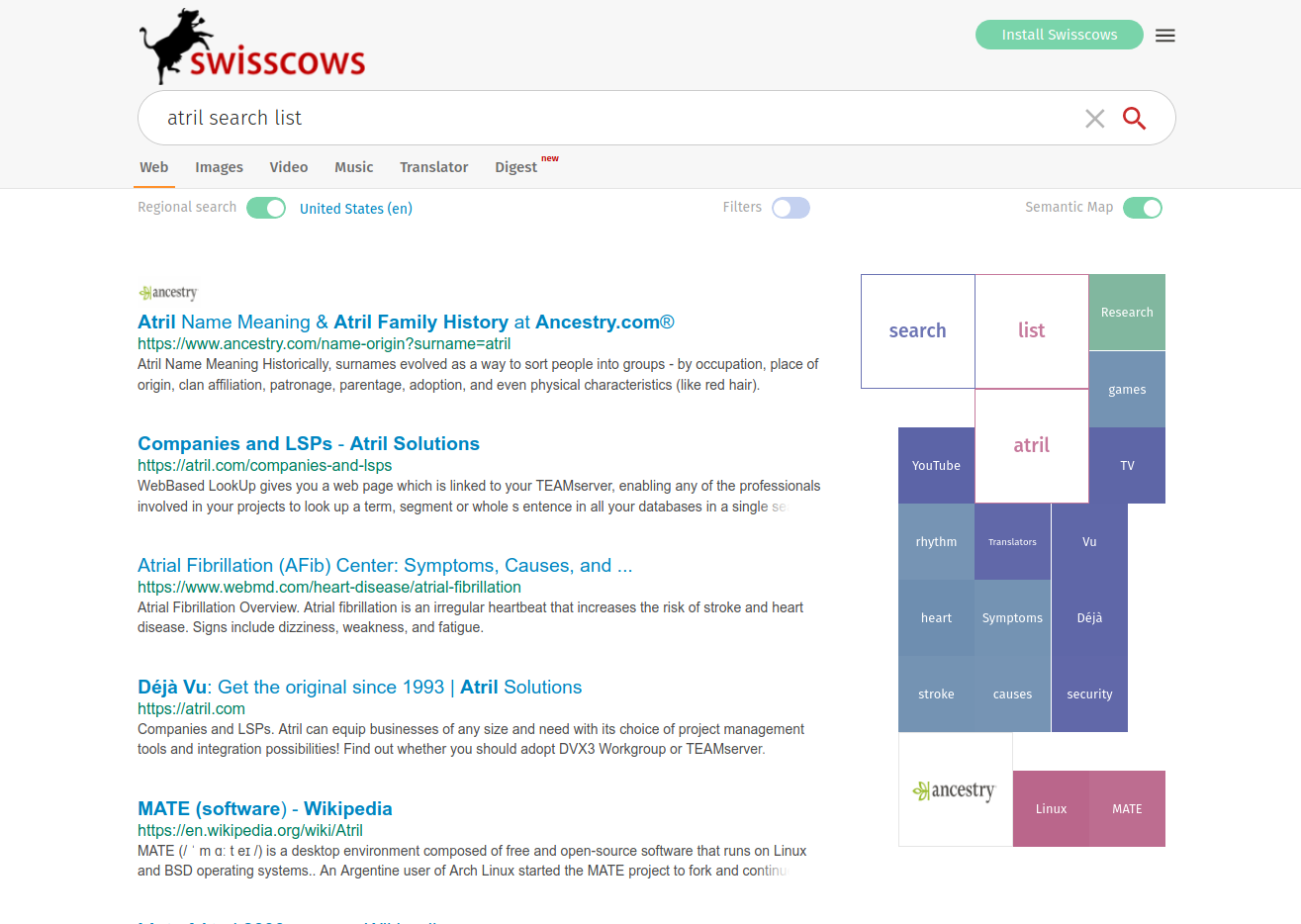Select the 'list' tile in semantic map
1301x924 pixels.
(x=1032, y=331)
